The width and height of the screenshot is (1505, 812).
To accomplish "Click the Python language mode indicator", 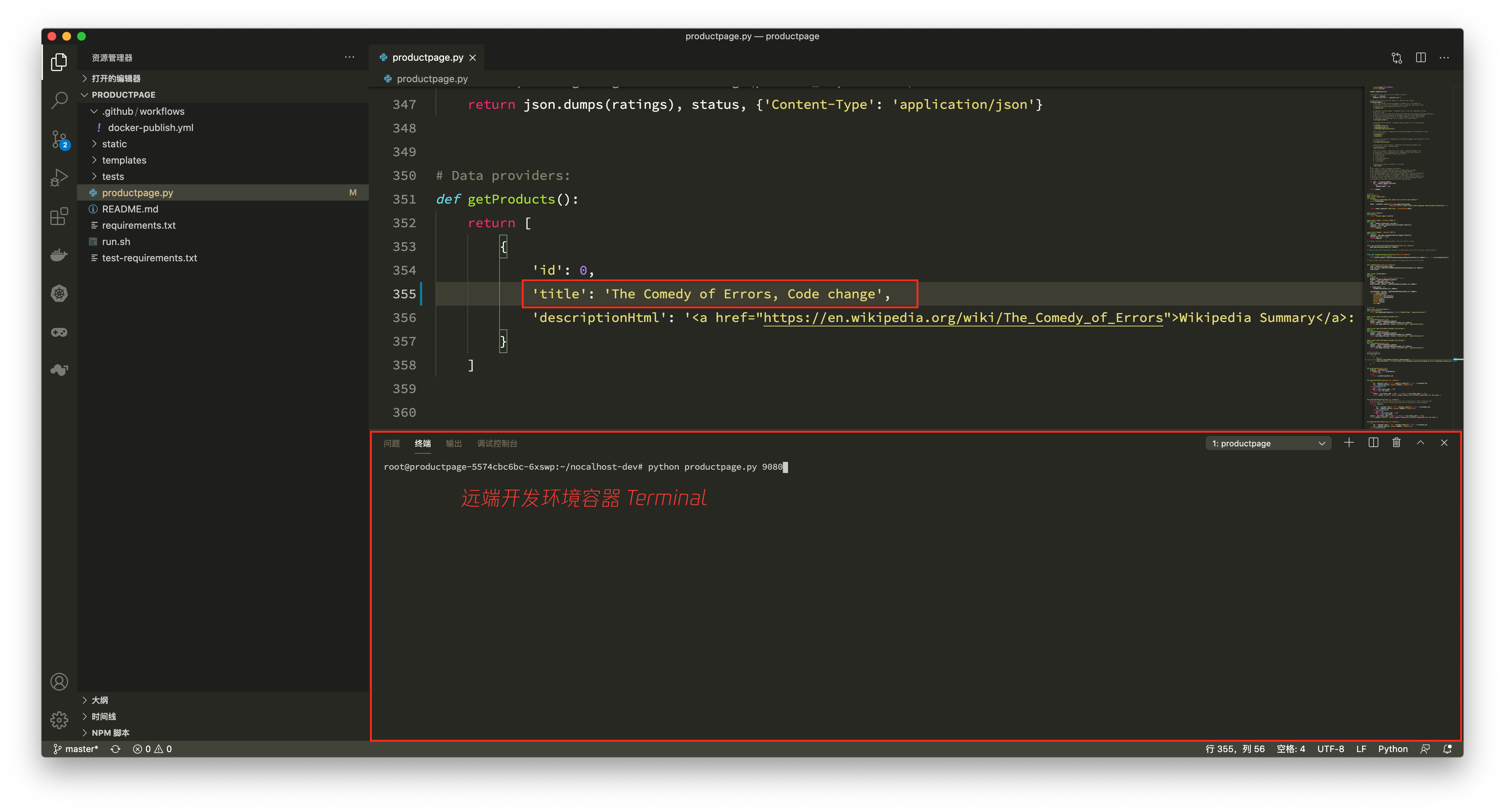I will (1392, 749).
